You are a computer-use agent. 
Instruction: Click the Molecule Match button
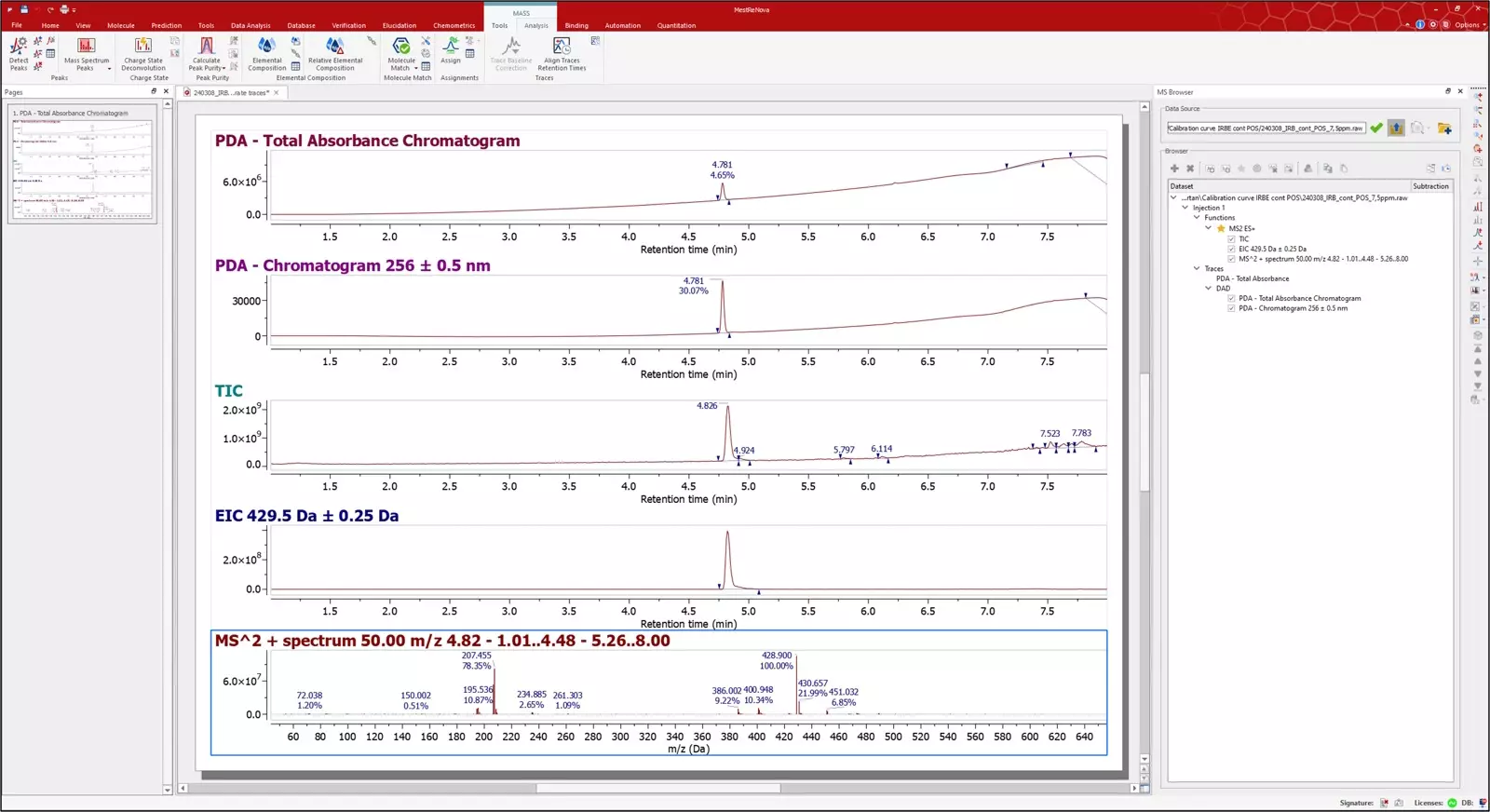click(401, 52)
